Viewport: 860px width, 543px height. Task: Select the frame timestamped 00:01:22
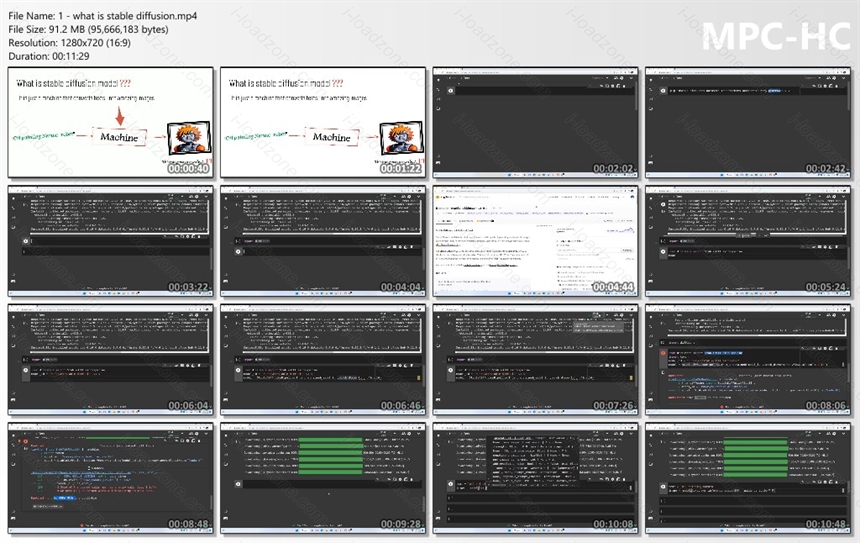[323, 122]
